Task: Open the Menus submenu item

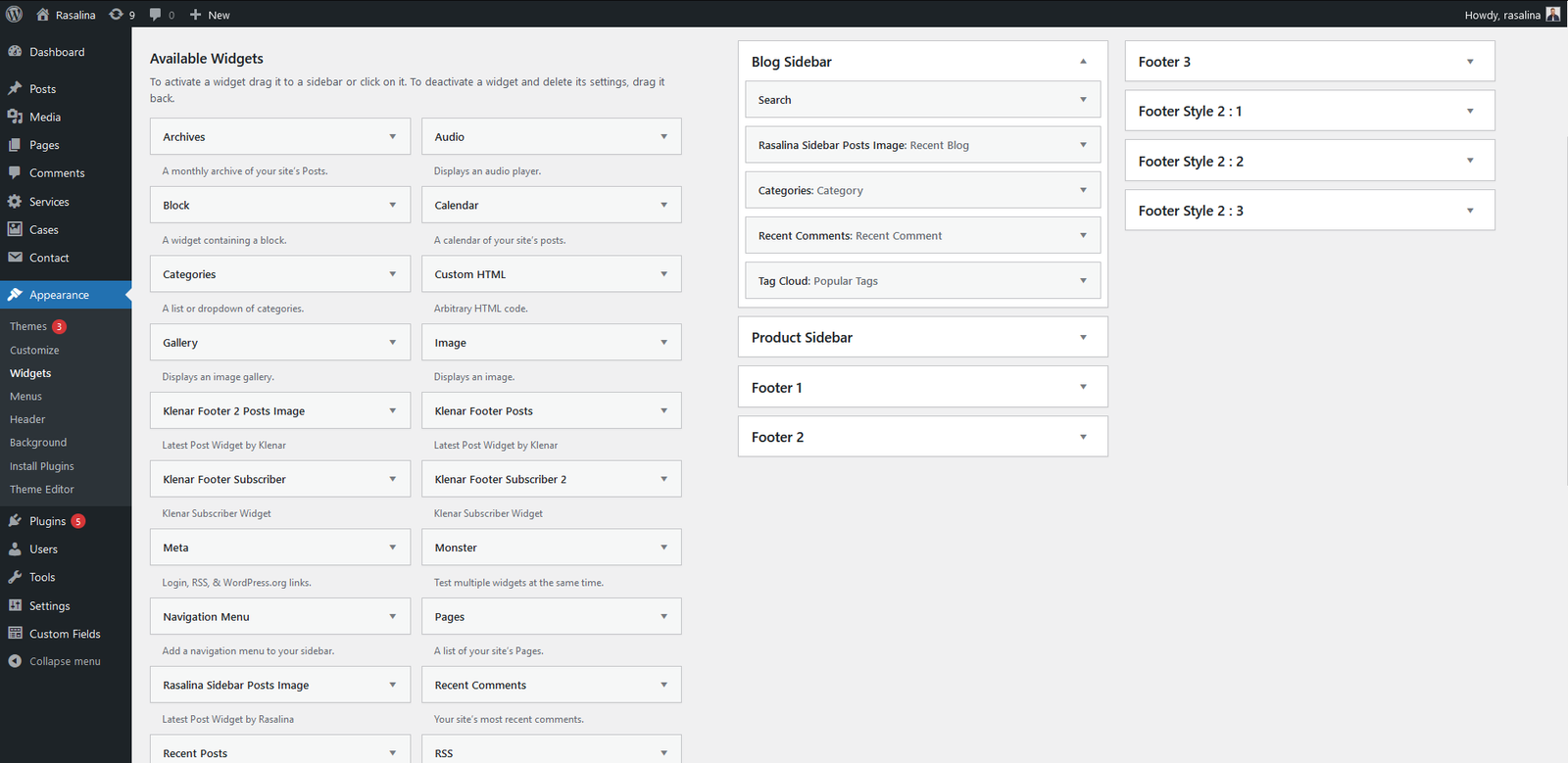Action: click(x=25, y=397)
